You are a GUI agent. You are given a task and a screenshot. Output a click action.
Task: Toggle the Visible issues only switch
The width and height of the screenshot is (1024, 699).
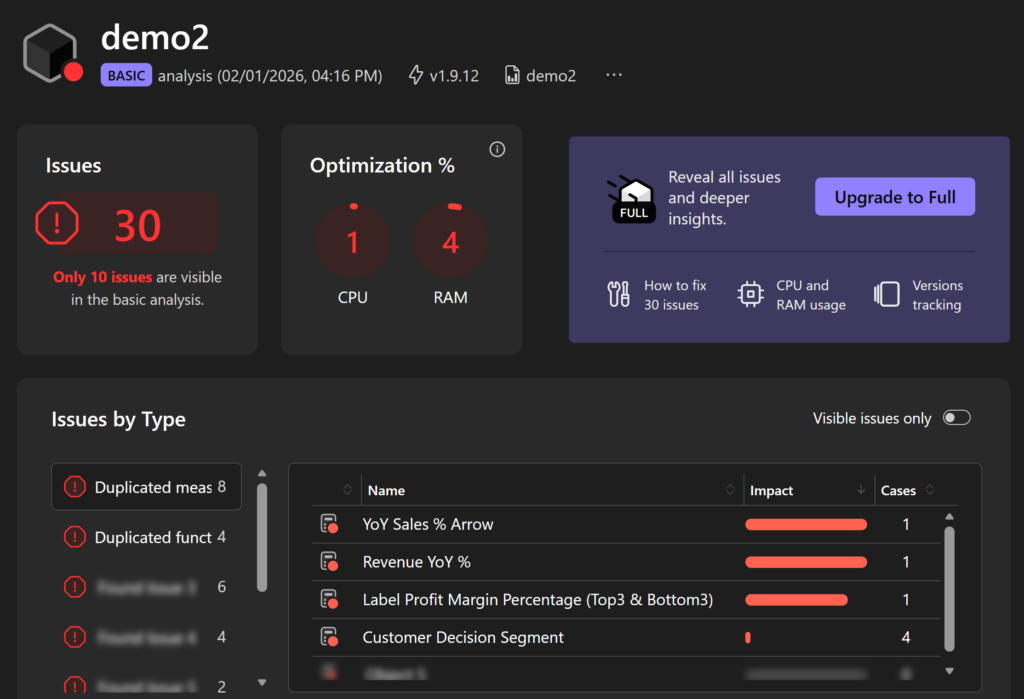click(x=956, y=418)
